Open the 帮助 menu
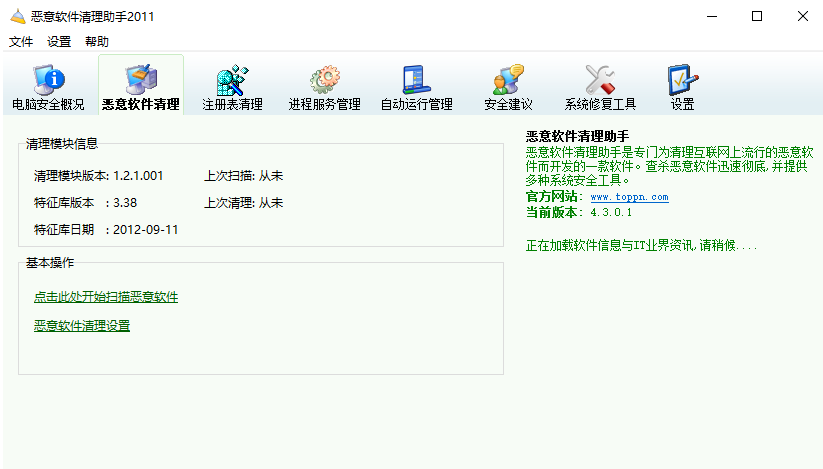 tap(97, 41)
